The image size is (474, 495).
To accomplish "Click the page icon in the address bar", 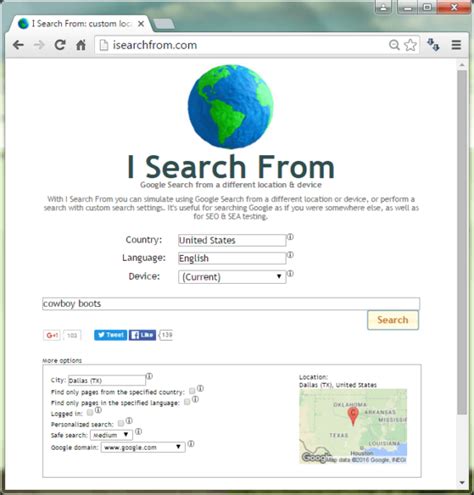I will [x=104, y=45].
